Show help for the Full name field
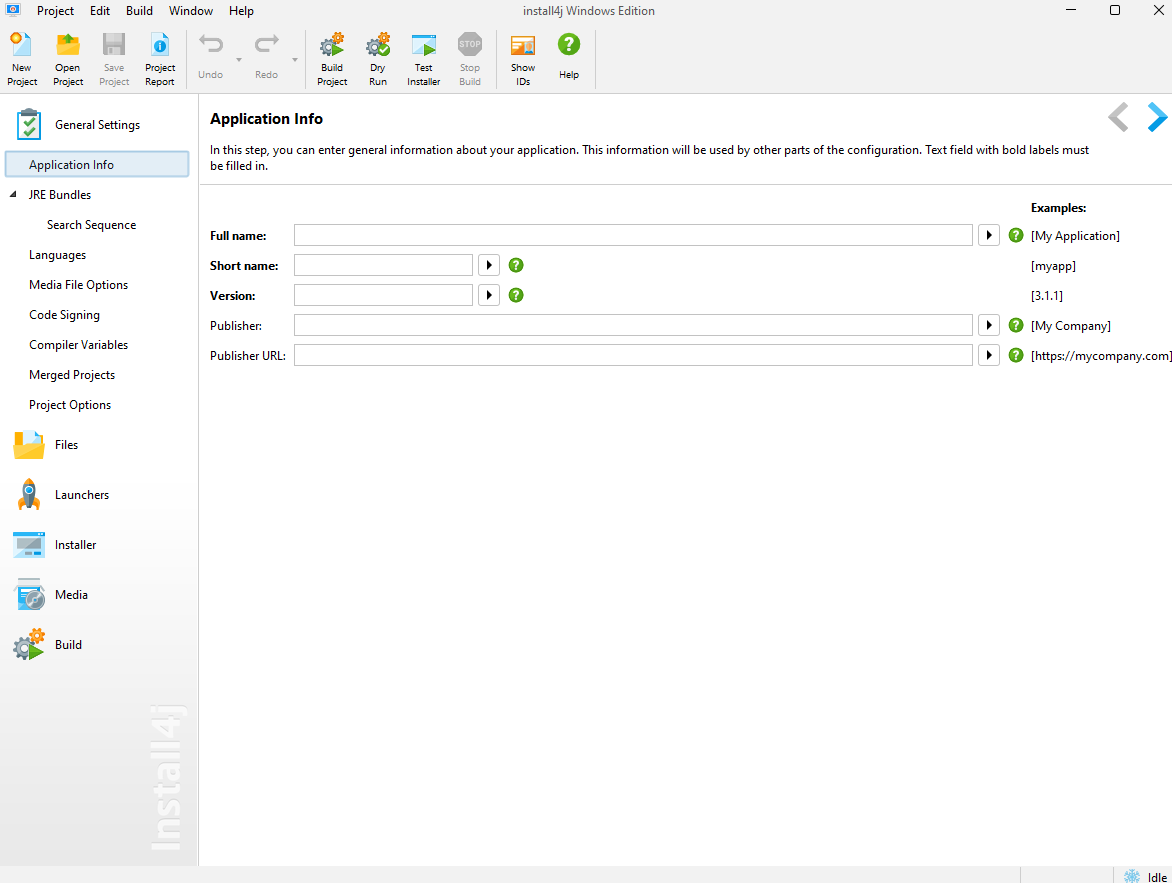The height and width of the screenshot is (883, 1172). click(1016, 236)
